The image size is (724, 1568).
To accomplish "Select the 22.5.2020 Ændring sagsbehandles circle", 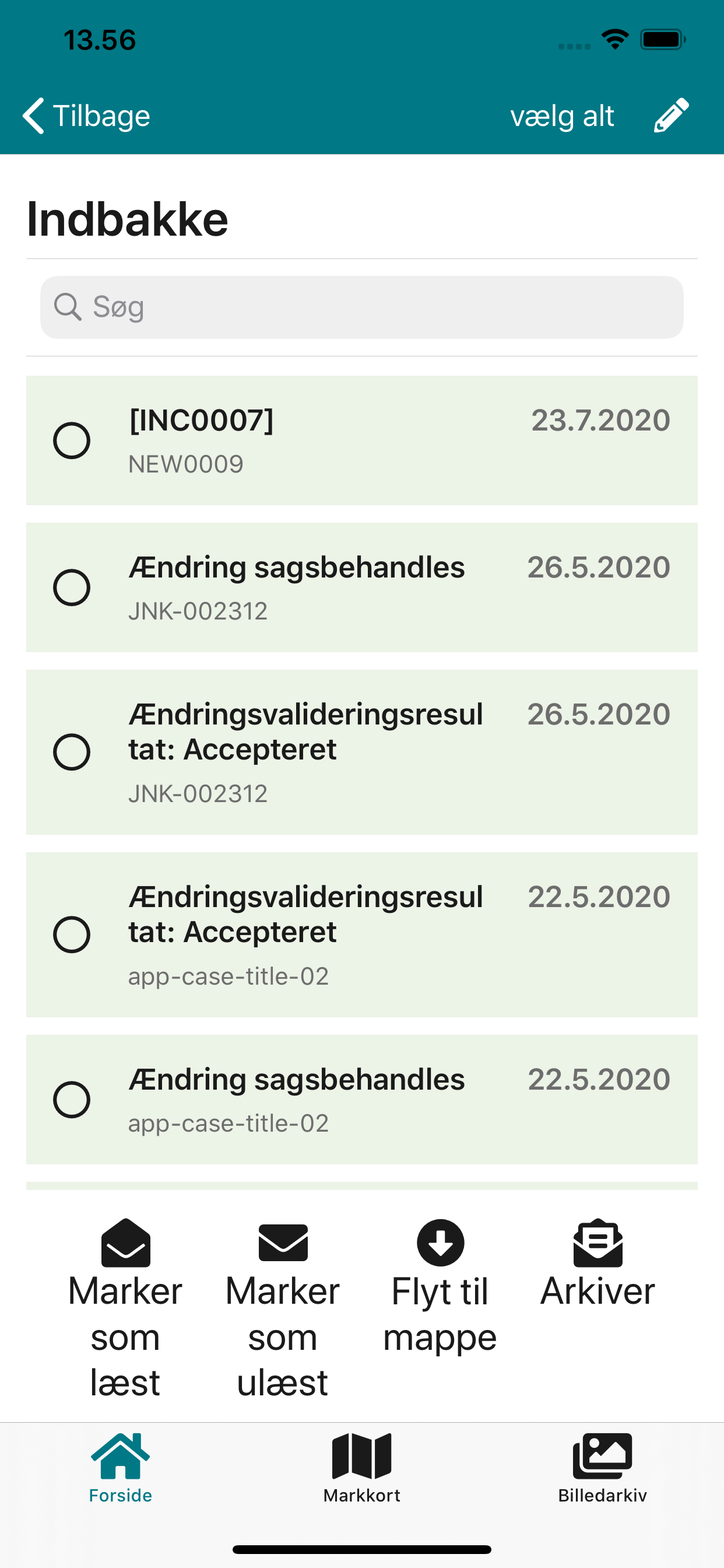I will pyautogui.click(x=72, y=1100).
